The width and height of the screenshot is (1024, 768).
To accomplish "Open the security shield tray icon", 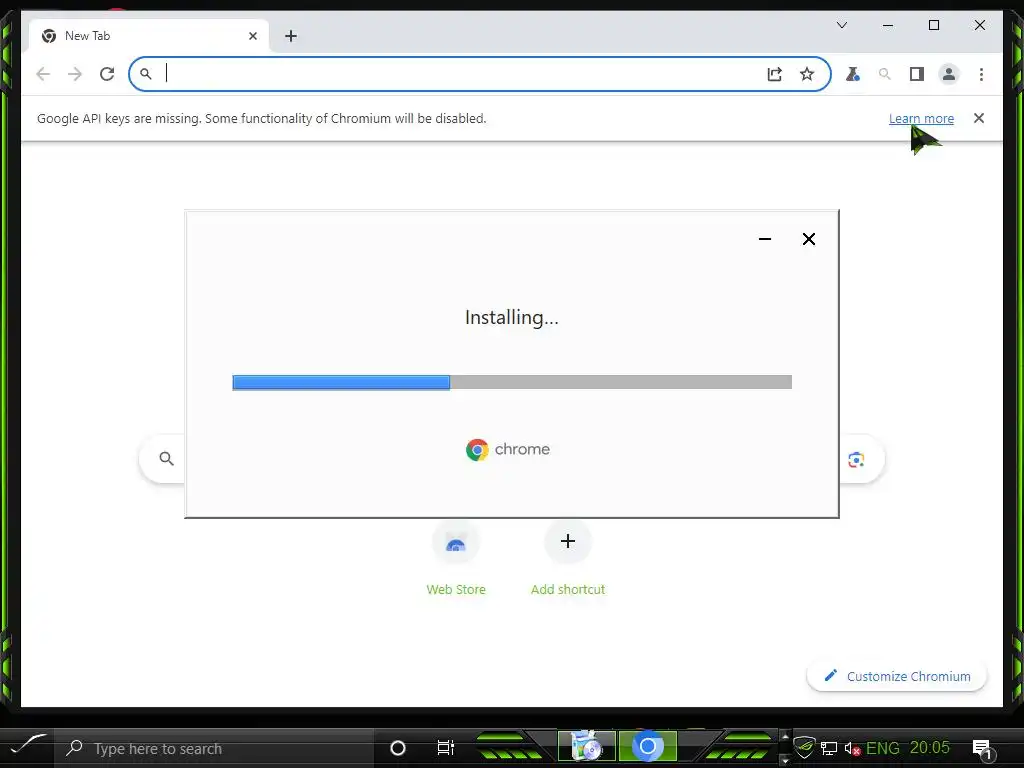I will point(805,747).
